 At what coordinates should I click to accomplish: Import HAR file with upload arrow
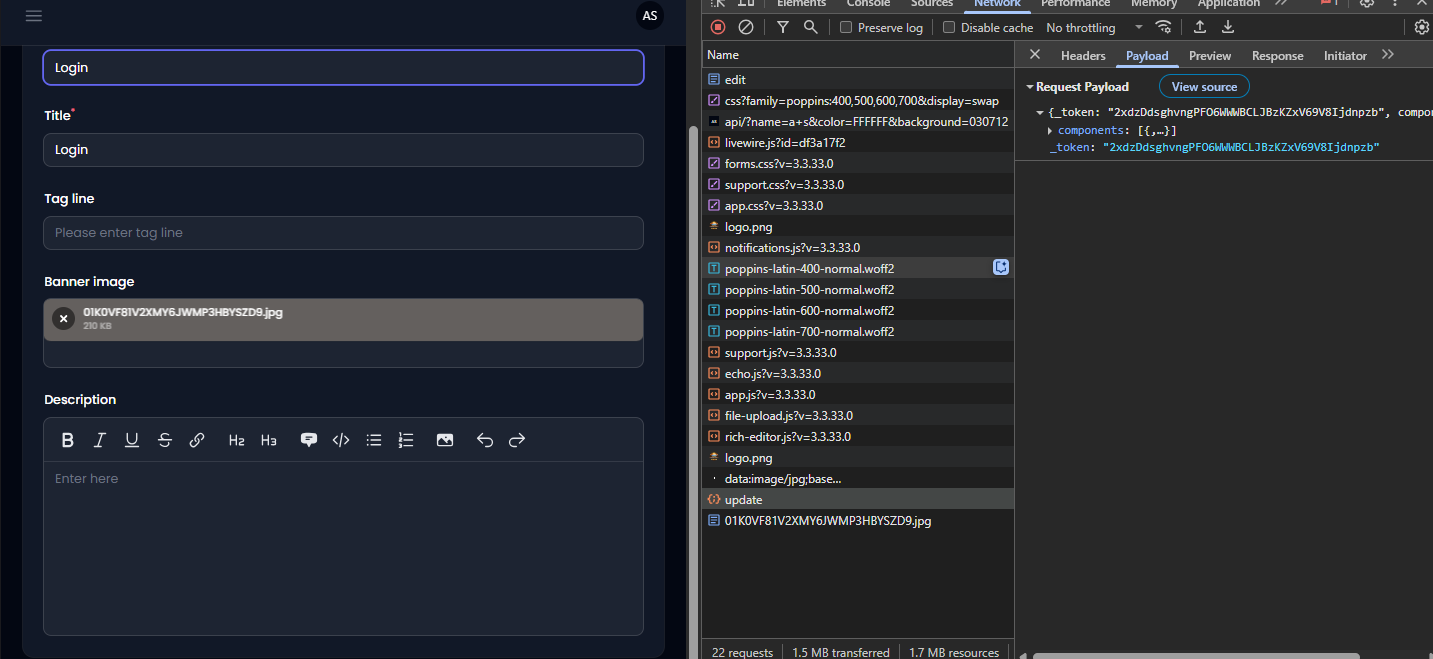(1200, 27)
